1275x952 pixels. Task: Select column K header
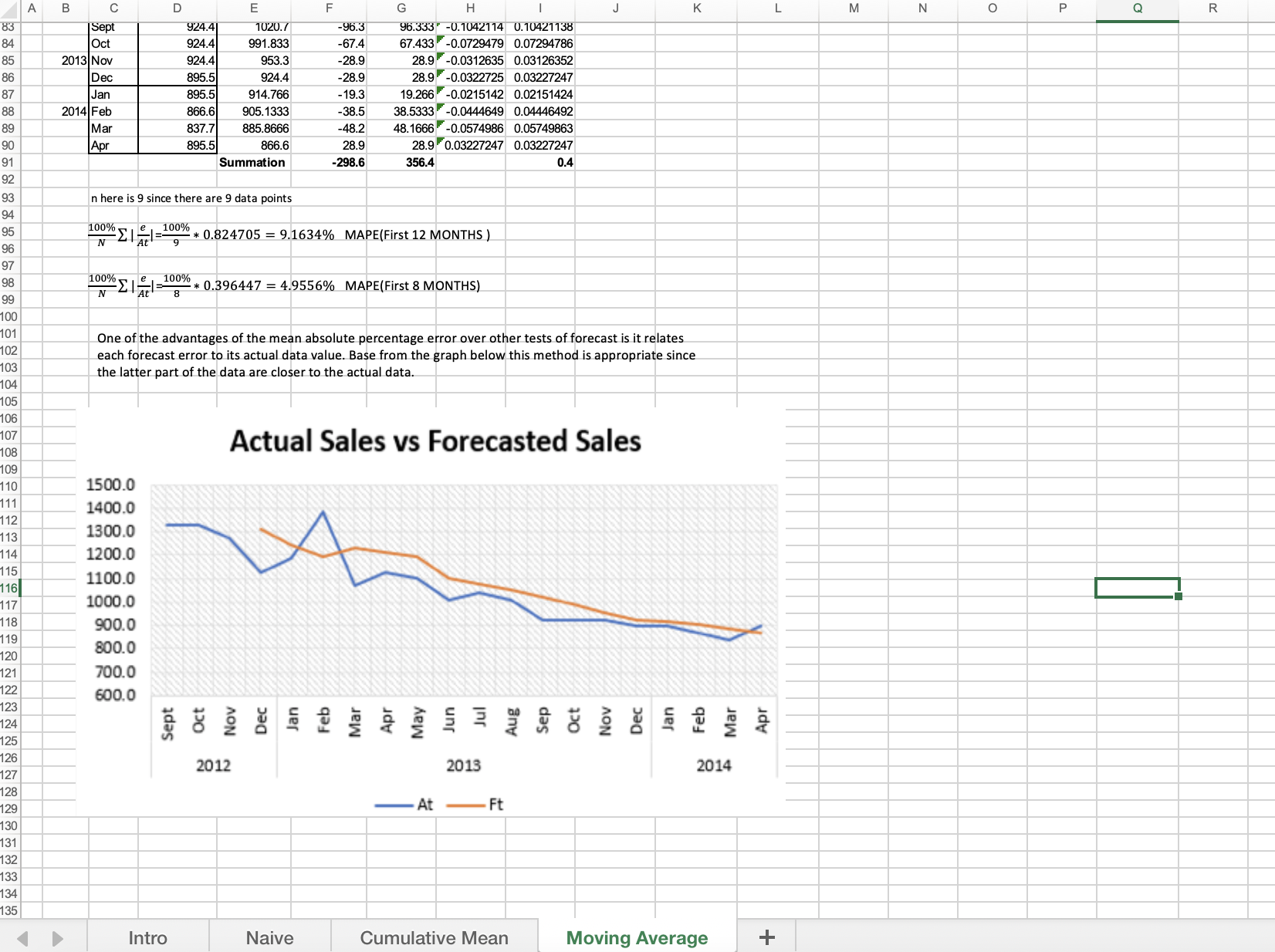click(x=697, y=8)
